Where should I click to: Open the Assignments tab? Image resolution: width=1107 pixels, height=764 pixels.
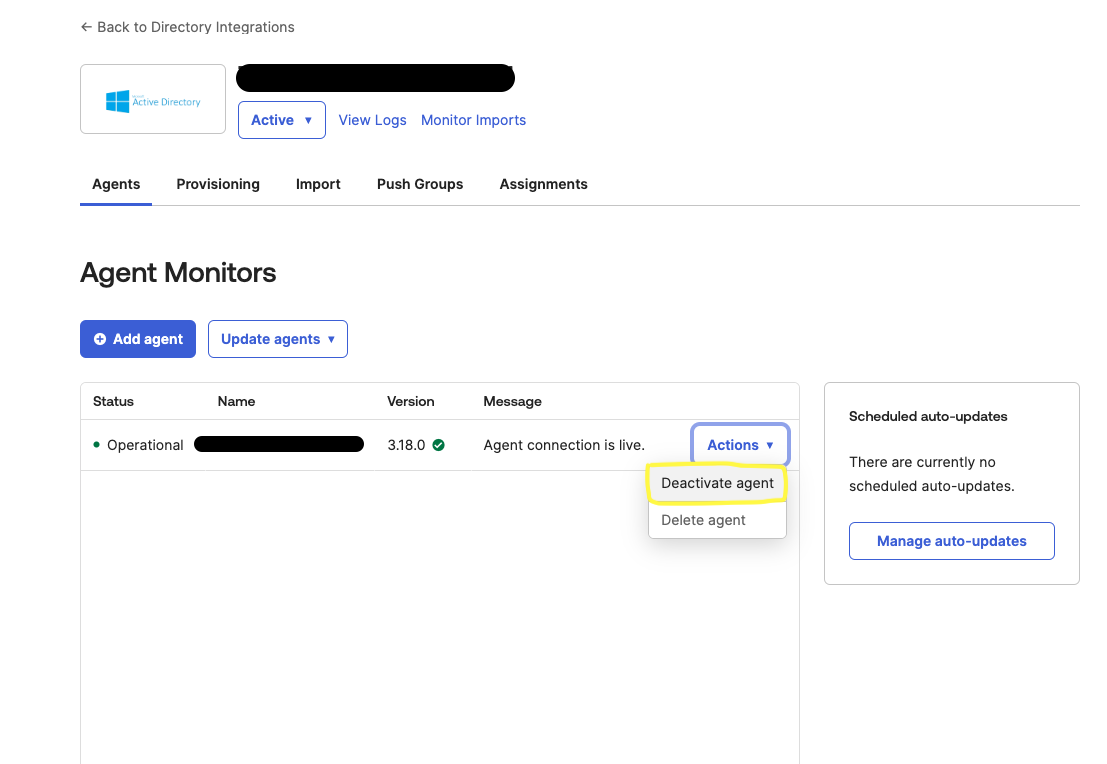543,184
